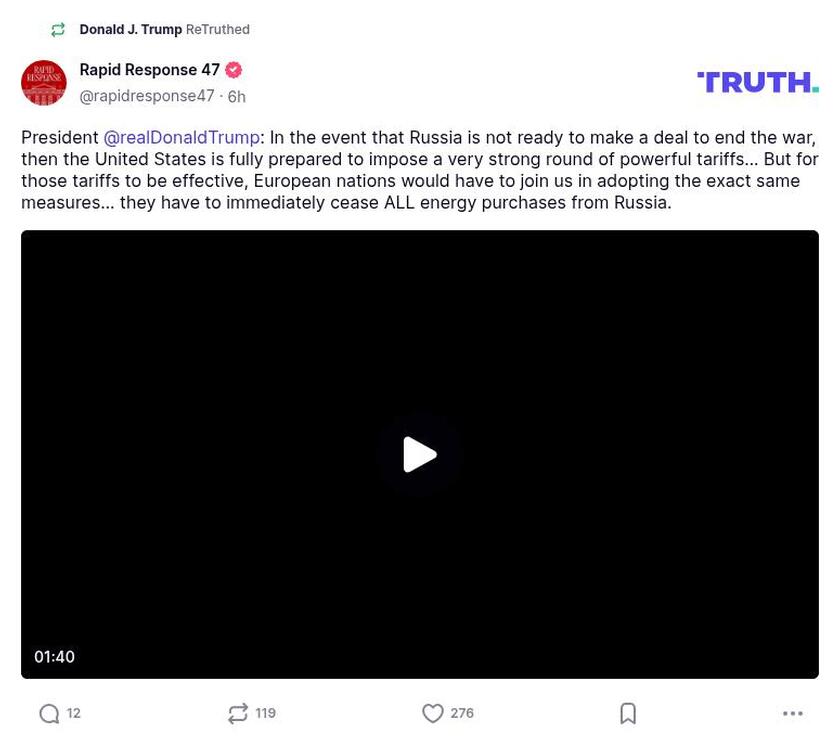This screenshot has width=840, height=753.
Task: Click the Rapid Response 47 profile picture
Action: point(44,83)
